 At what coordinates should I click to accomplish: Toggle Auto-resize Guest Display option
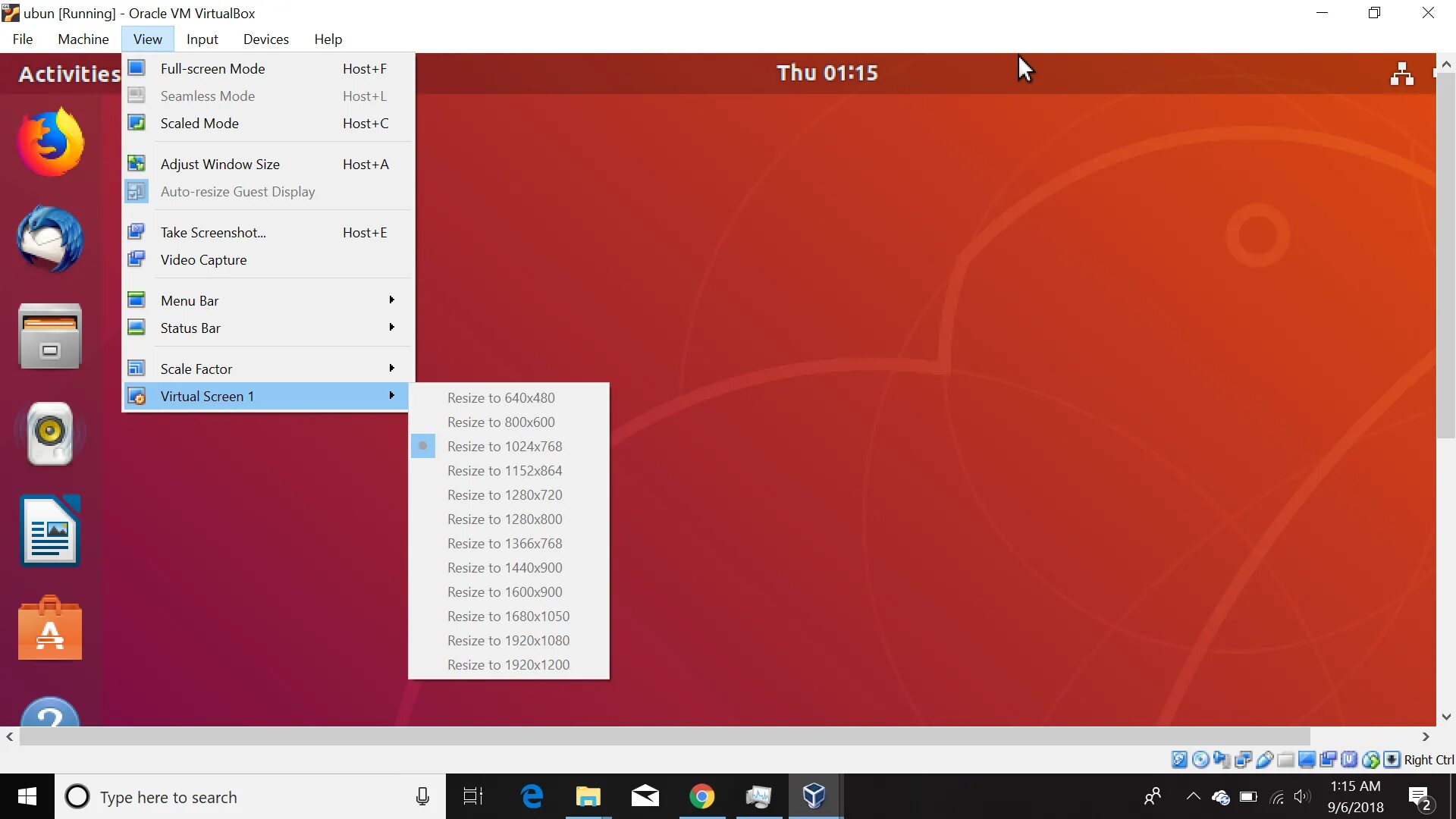[268, 192]
